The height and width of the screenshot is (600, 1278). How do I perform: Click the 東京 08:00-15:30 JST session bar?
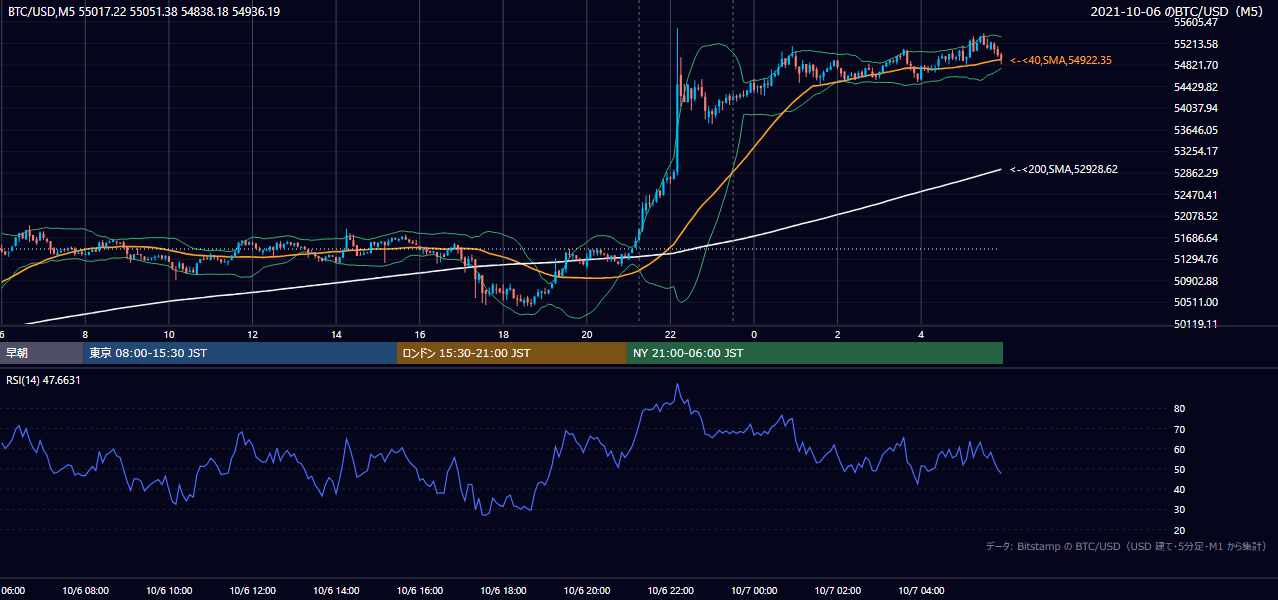(240, 353)
